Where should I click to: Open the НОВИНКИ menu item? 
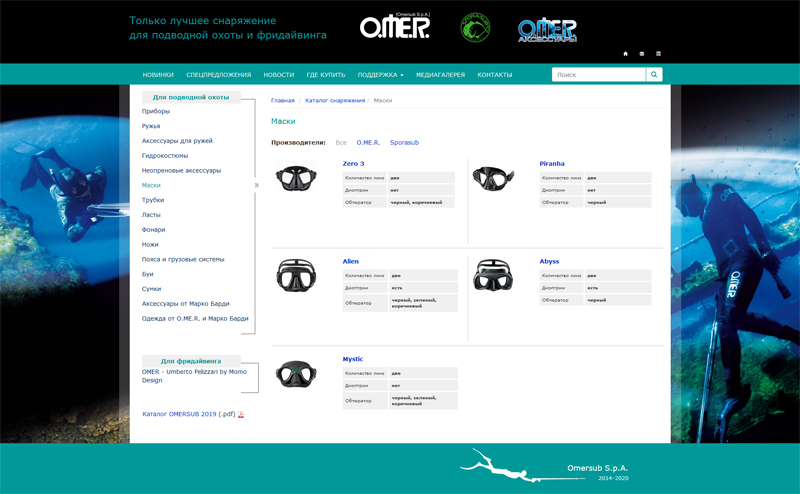pyautogui.click(x=158, y=75)
